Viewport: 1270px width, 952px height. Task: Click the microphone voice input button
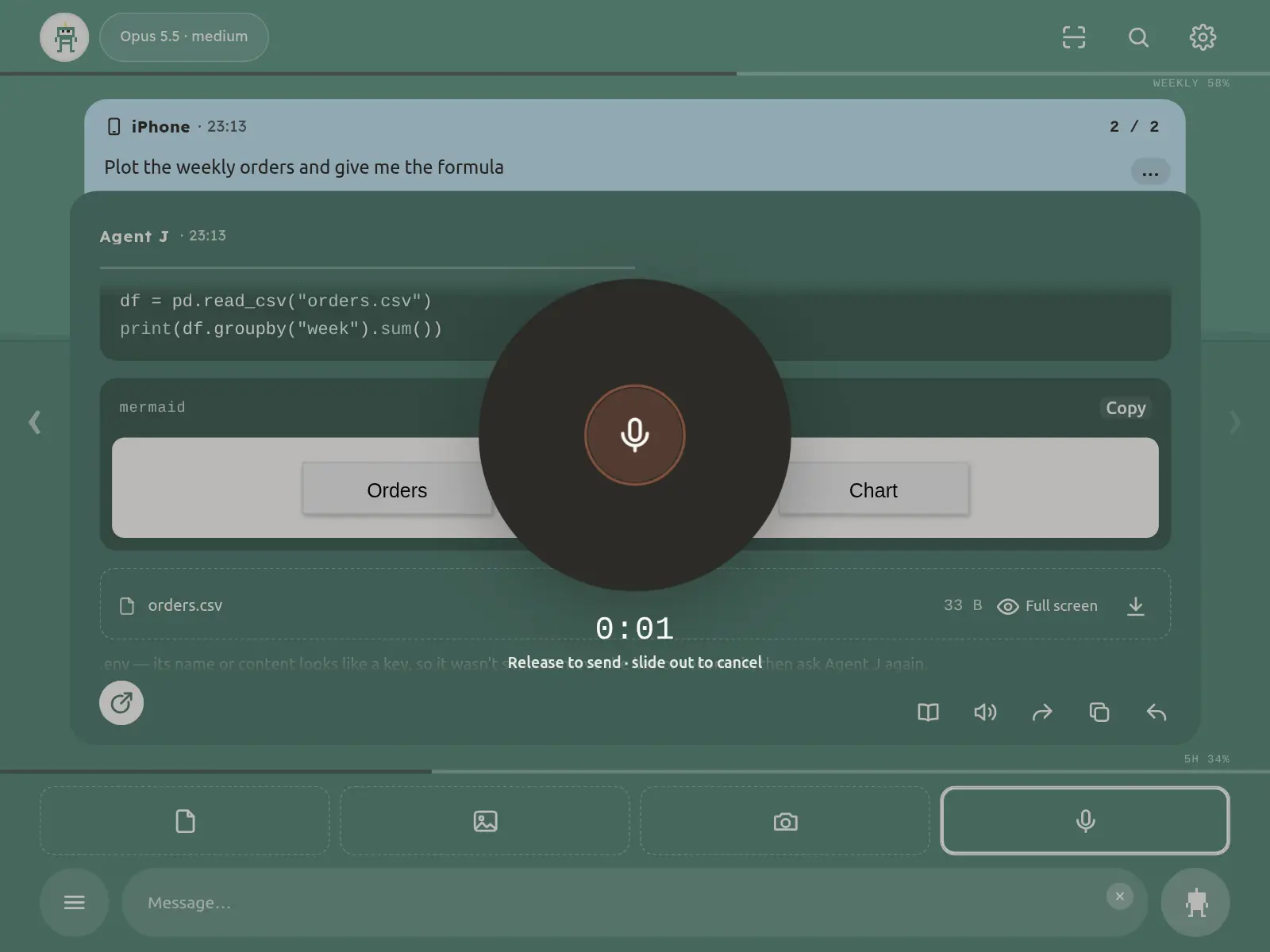tap(1085, 821)
